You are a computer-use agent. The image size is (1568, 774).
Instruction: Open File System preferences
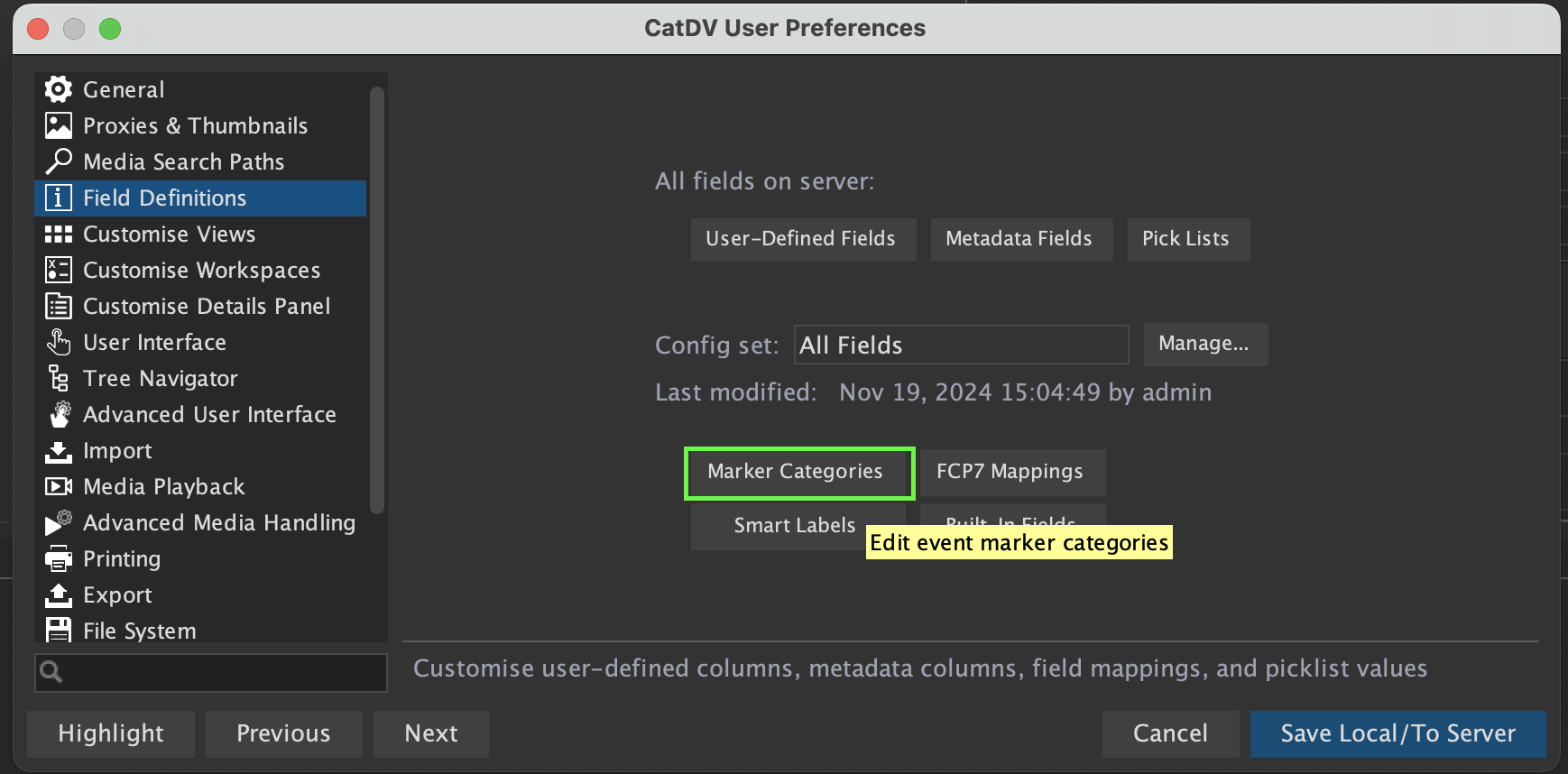[x=200, y=629]
